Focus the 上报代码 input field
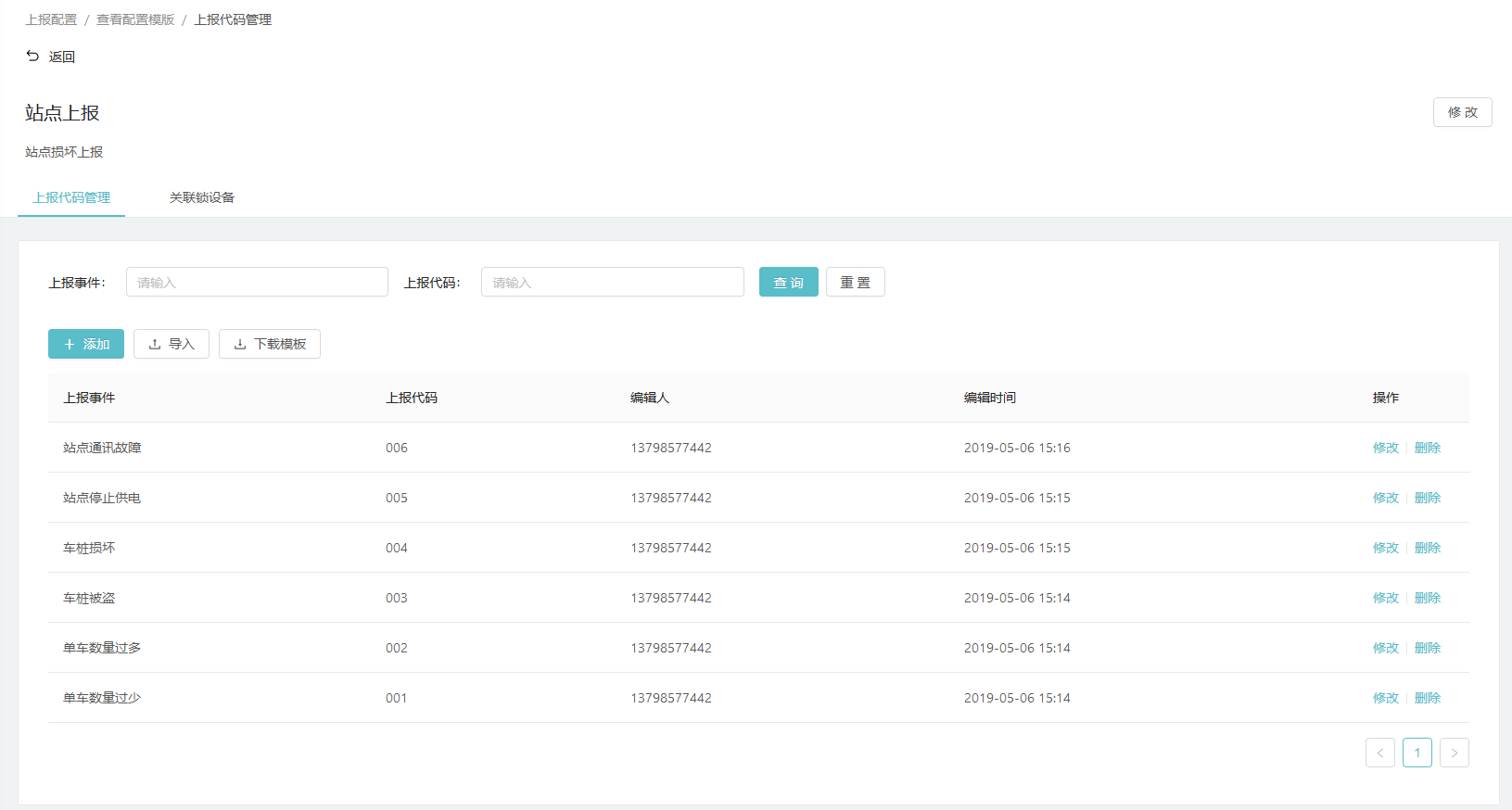This screenshot has height=810, width=1512. 612,282
